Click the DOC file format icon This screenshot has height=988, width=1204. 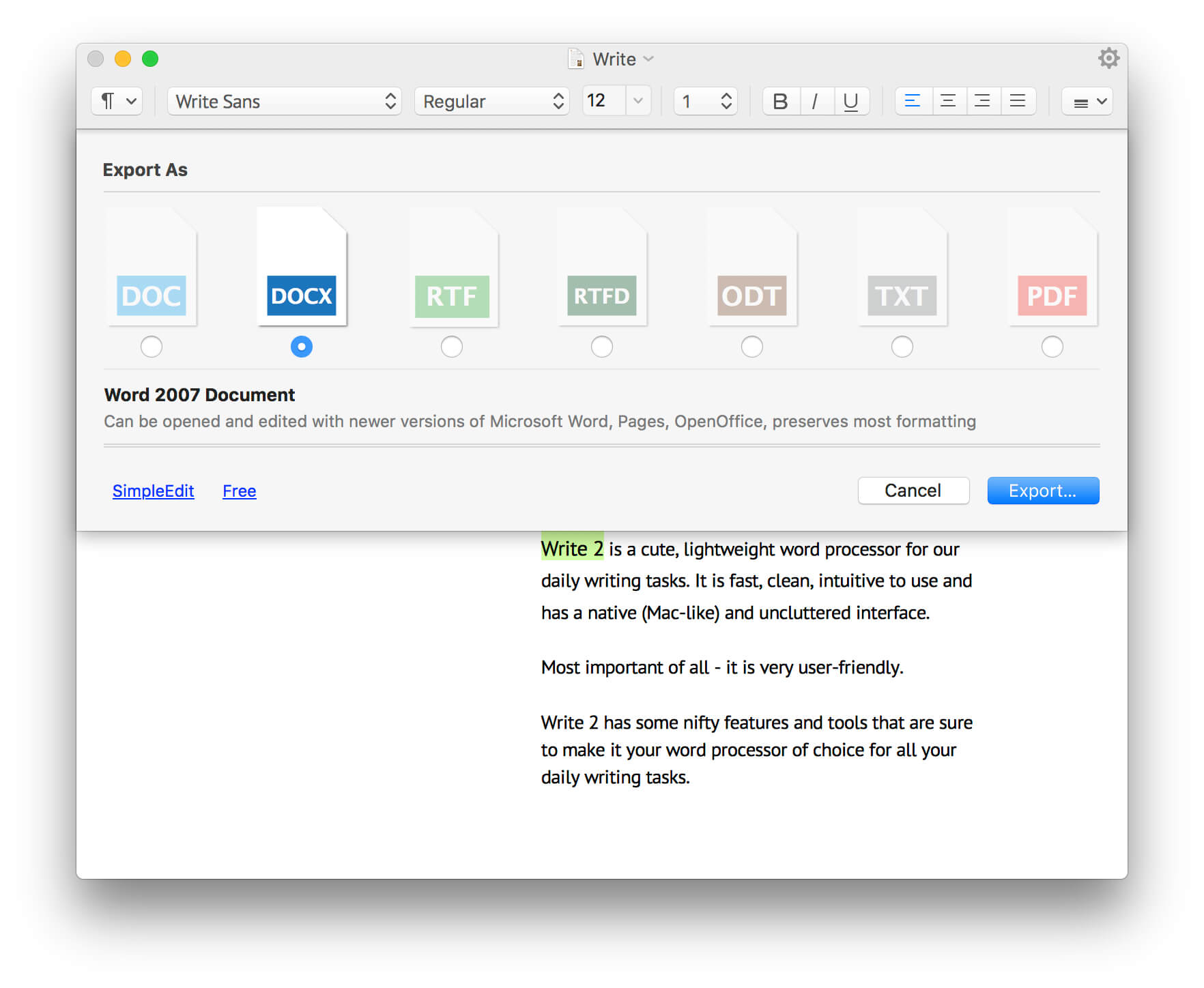[x=152, y=267]
